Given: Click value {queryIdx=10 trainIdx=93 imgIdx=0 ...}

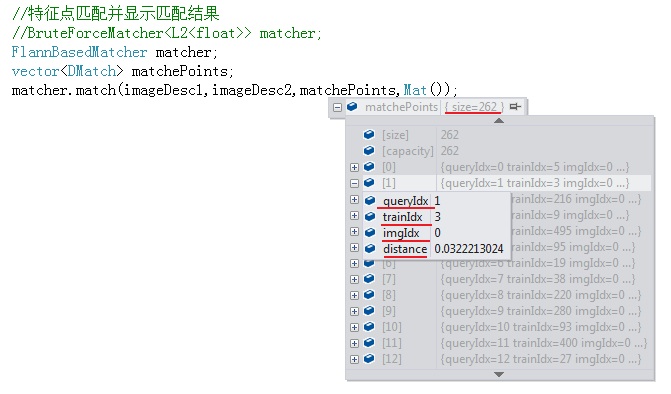Looking at the screenshot, I should coord(540,327).
